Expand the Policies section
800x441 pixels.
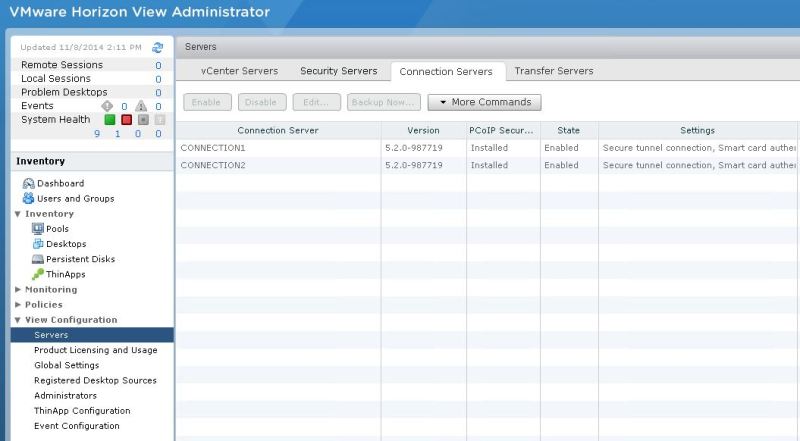[18, 305]
